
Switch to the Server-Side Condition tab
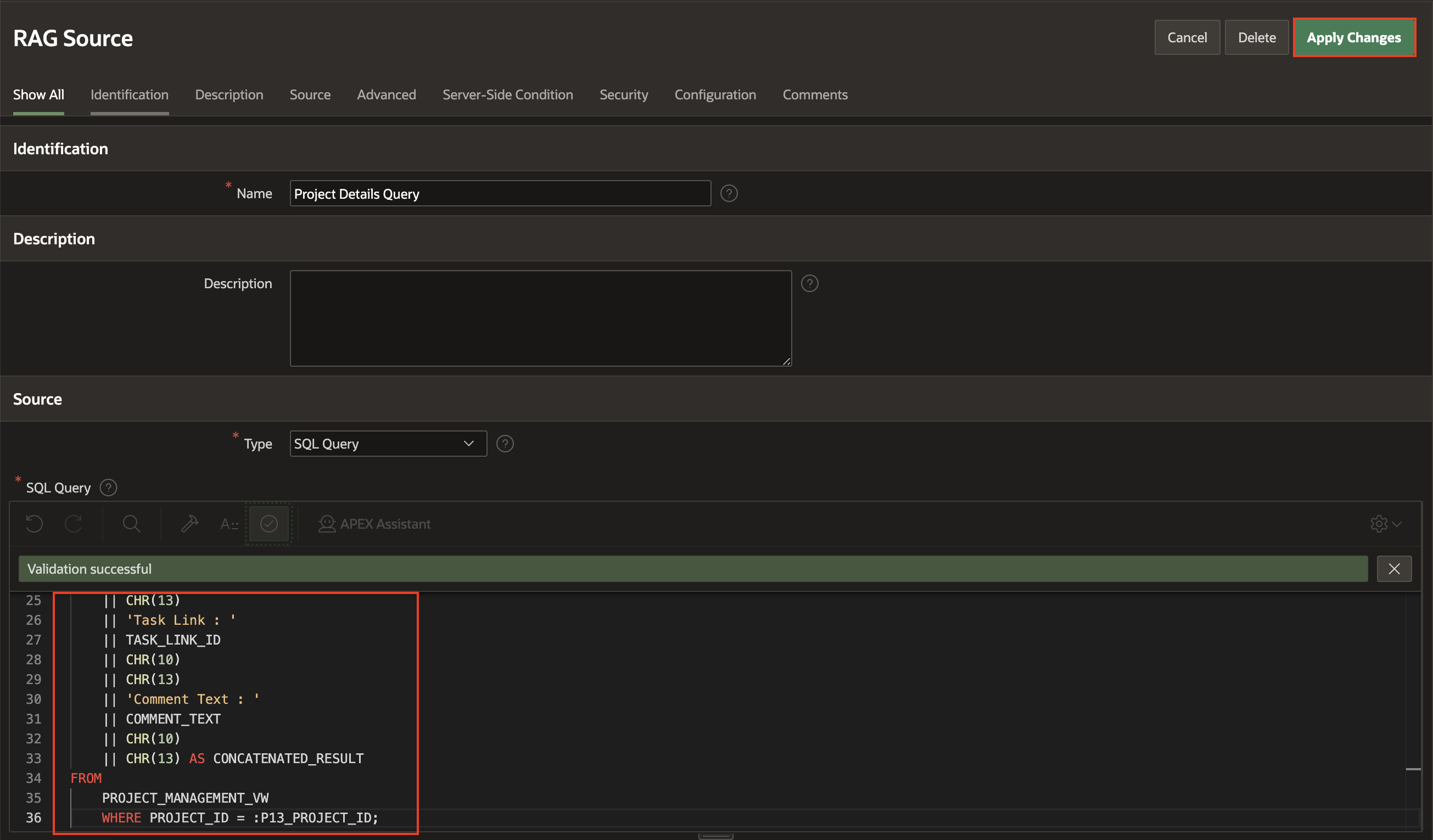(x=507, y=95)
